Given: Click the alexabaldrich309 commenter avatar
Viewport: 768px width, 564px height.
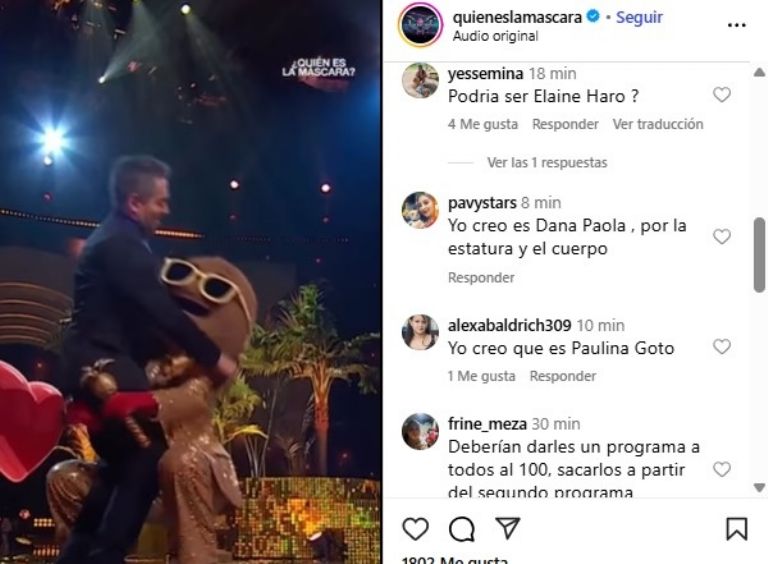Looking at the screenshot, I should click(x=420, y=332).
